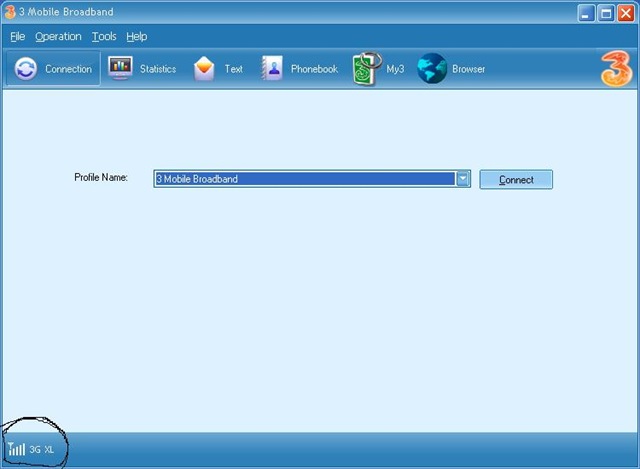Click the XL status bar label
This screenshot has height=469, width=640.
tap(49, 450)
